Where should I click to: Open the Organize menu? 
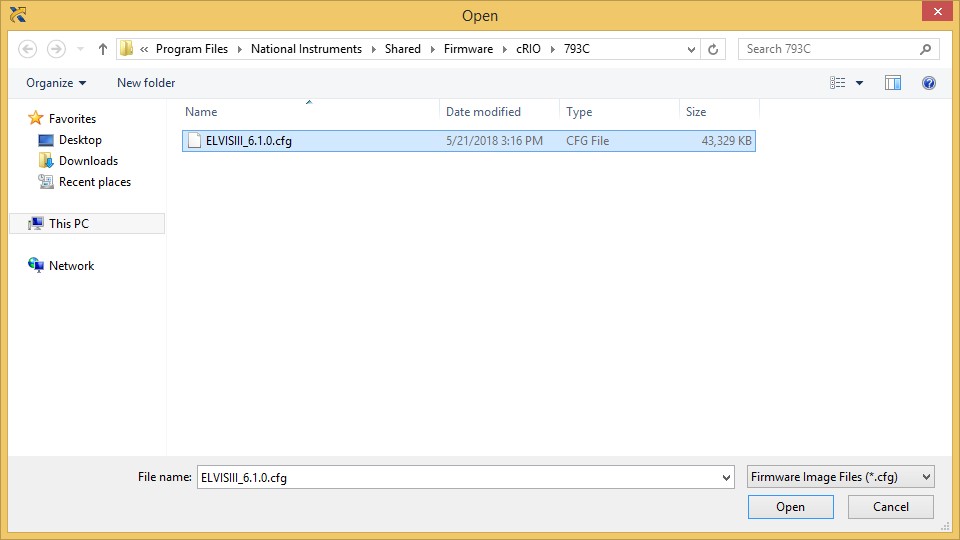56,83
